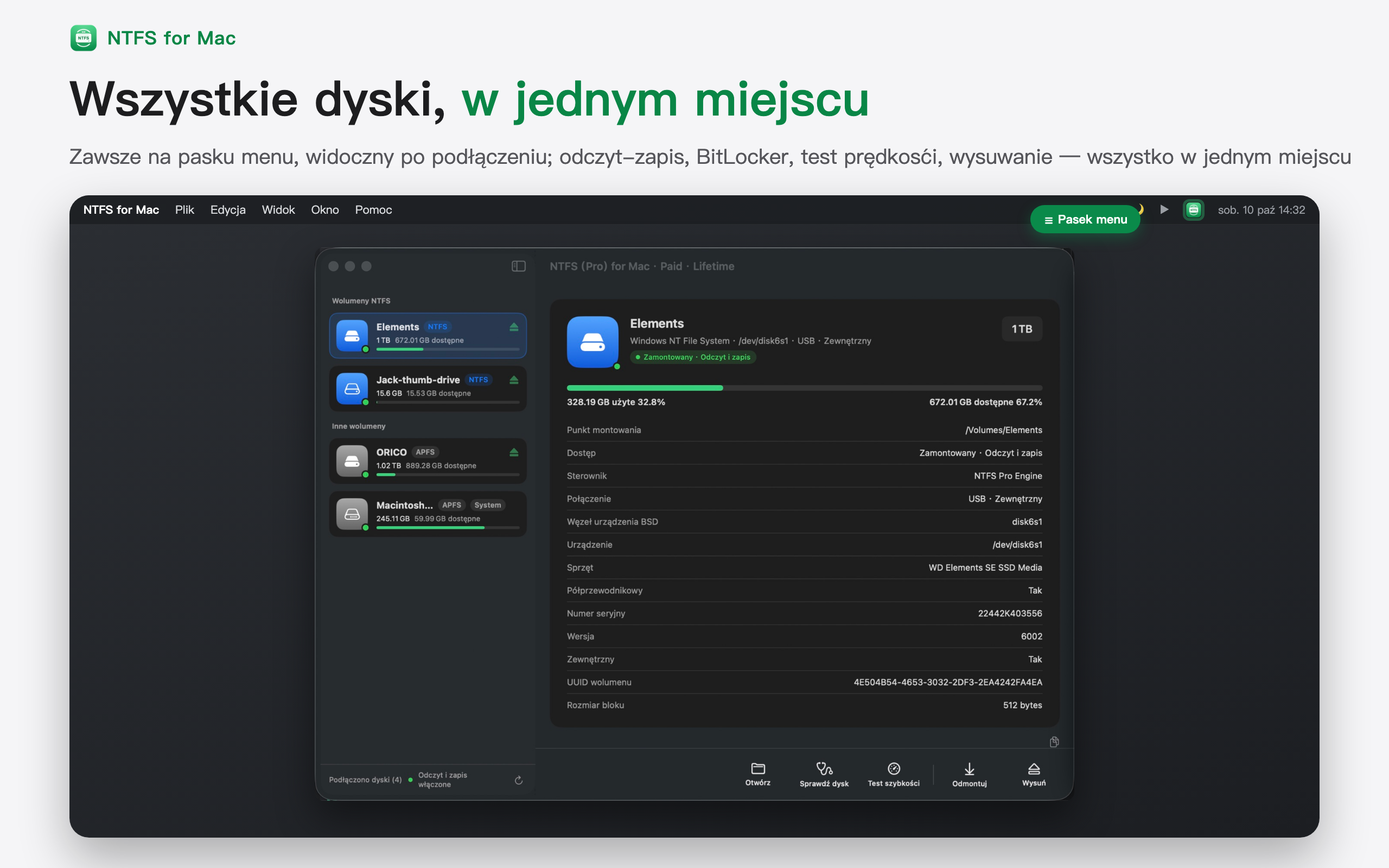1389x868 pixels.
Task: Click the /Volumes/Elements mount point value
Action: 1003,430
